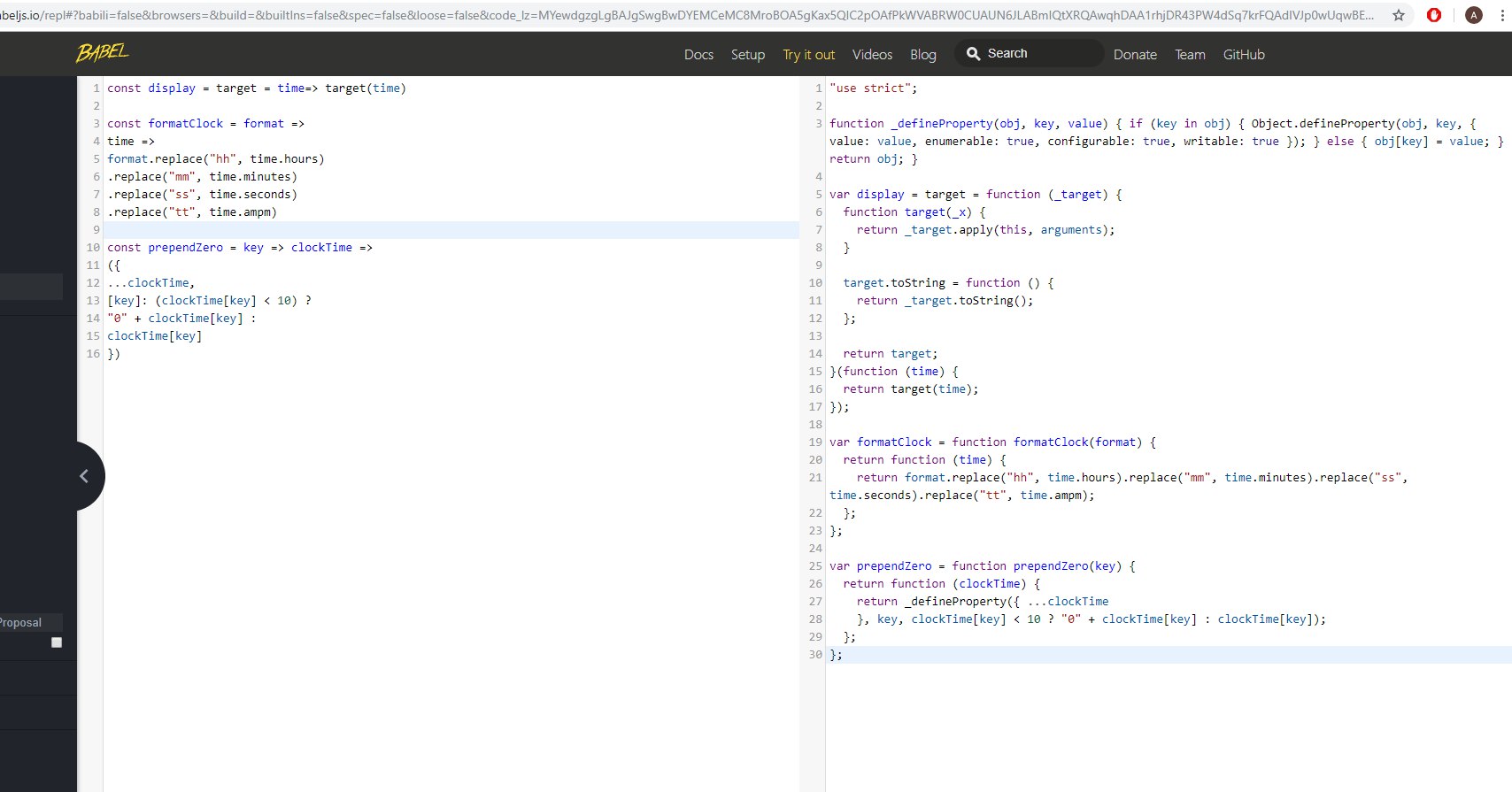1512x792 pixels.
Task: Open the Videos page
Action: (x=872, y=55)
